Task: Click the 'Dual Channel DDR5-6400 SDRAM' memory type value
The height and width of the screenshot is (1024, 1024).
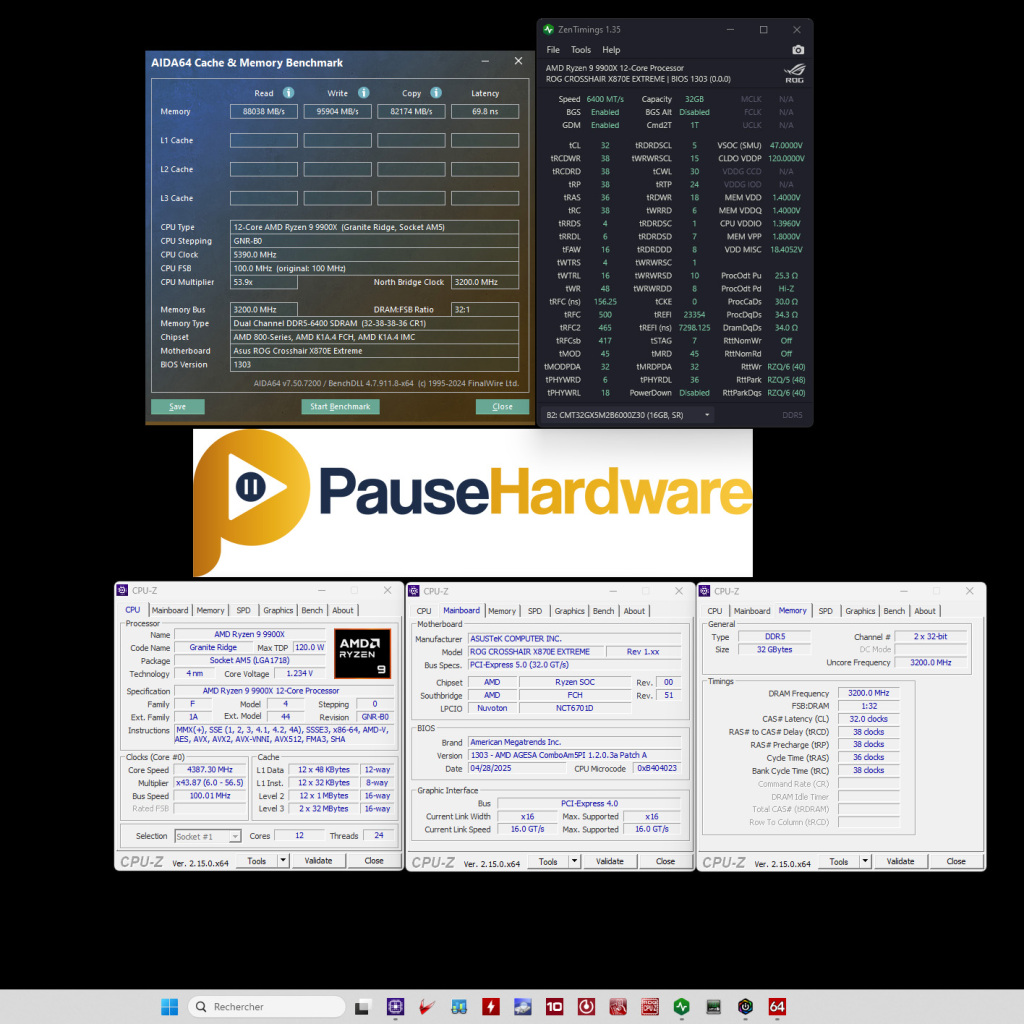Action: point(374,323)
